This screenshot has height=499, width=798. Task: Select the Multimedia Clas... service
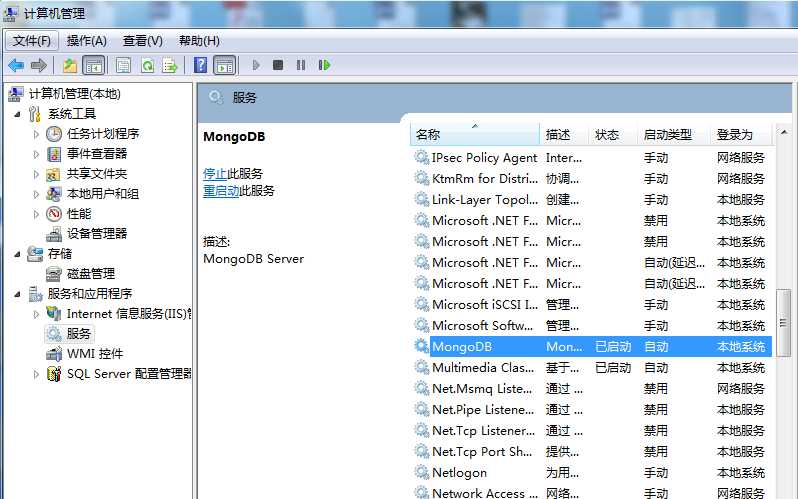click(x=591, y=368)
